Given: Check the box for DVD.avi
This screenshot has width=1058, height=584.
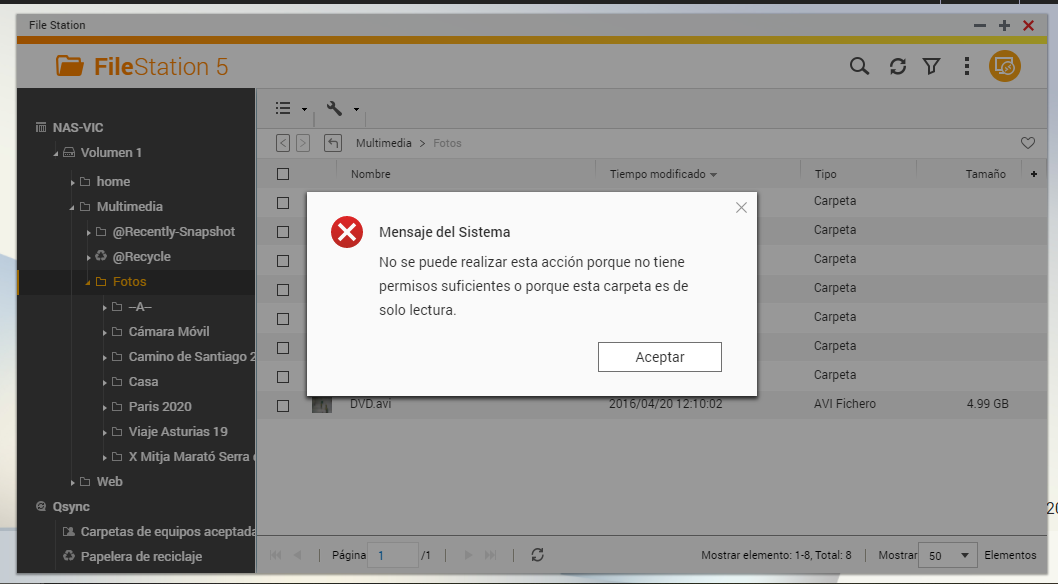Looking at the screenshot, I should (x=283, y=405).
